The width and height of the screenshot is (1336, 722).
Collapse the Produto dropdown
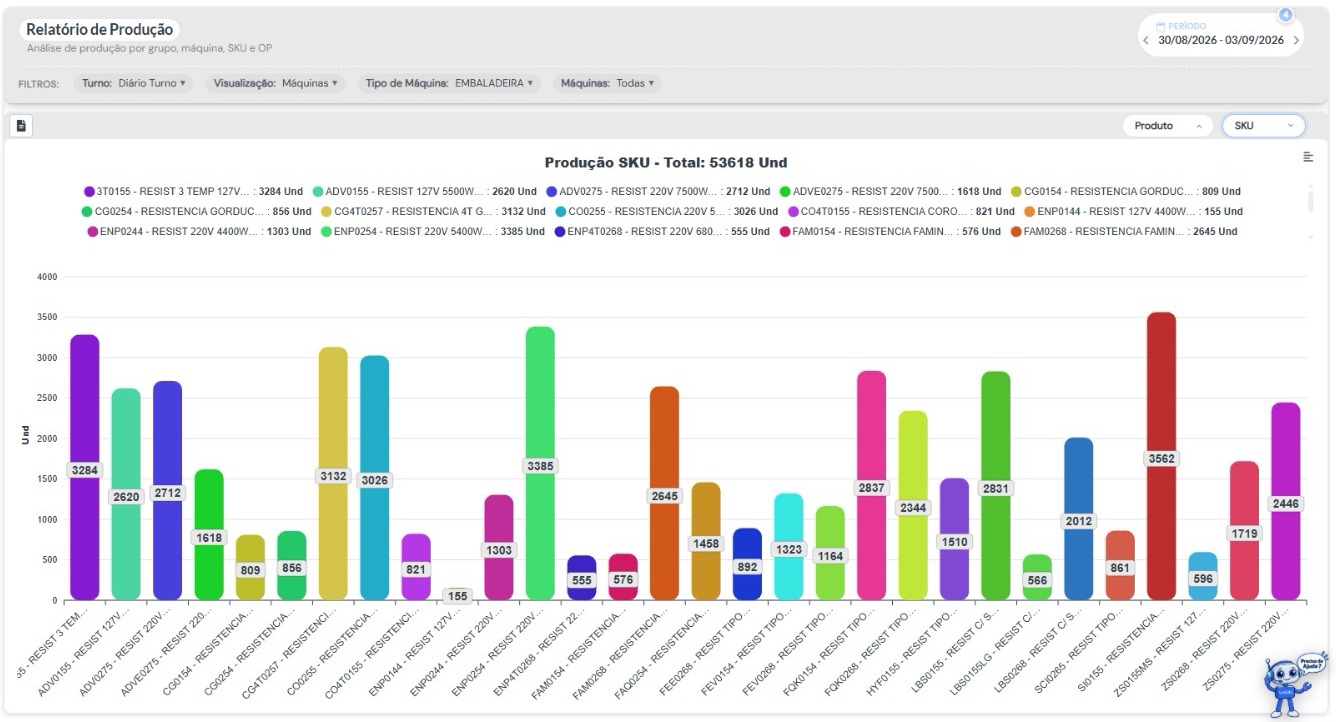[x=1167, y=126]
